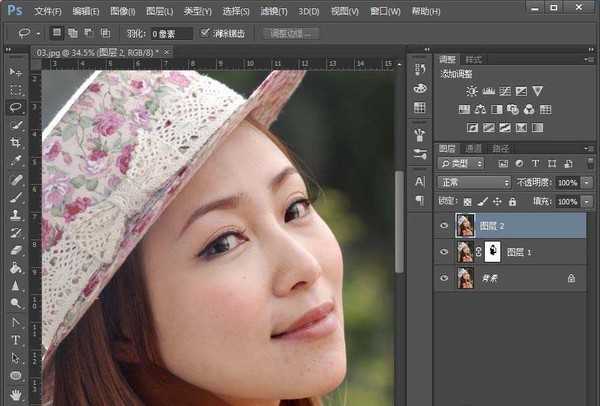Toggle the 消除锯齿 anti-alias checkbox
The width and height of the screenshot is (600, 406).
click(206, 33)
